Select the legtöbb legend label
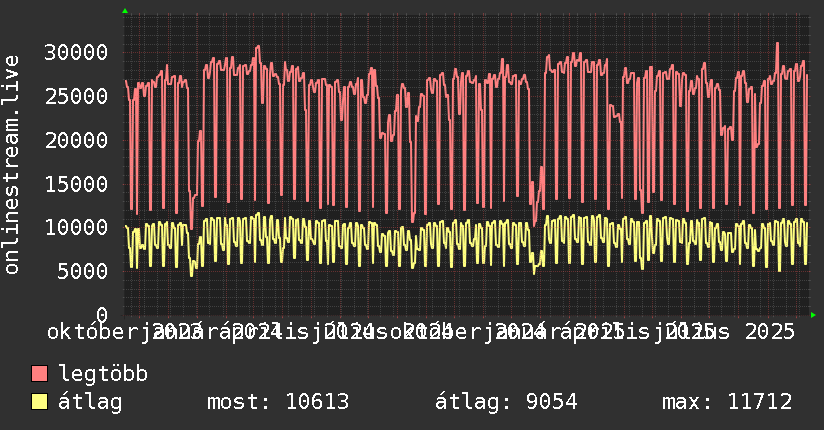The height and width of the screenshot is (430, 824). pos(103,373)
